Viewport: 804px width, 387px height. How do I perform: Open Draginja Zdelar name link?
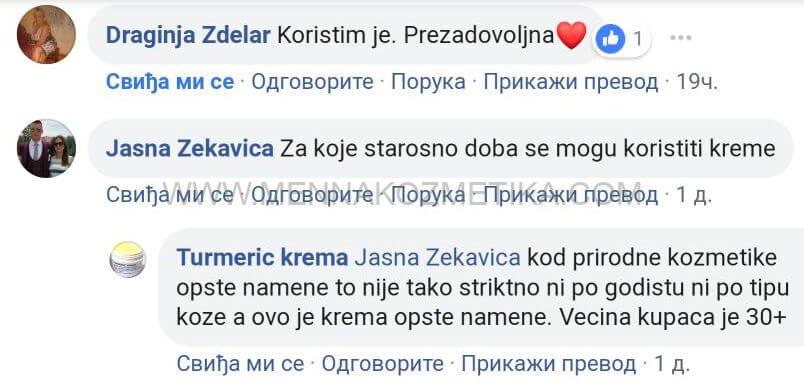pyautogui.click(x=188, y=35)
